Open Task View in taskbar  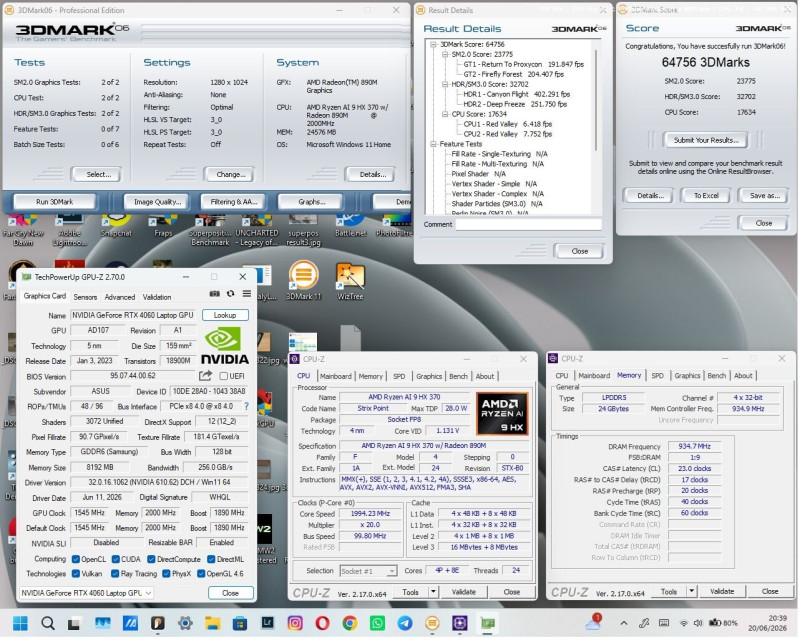74,625
